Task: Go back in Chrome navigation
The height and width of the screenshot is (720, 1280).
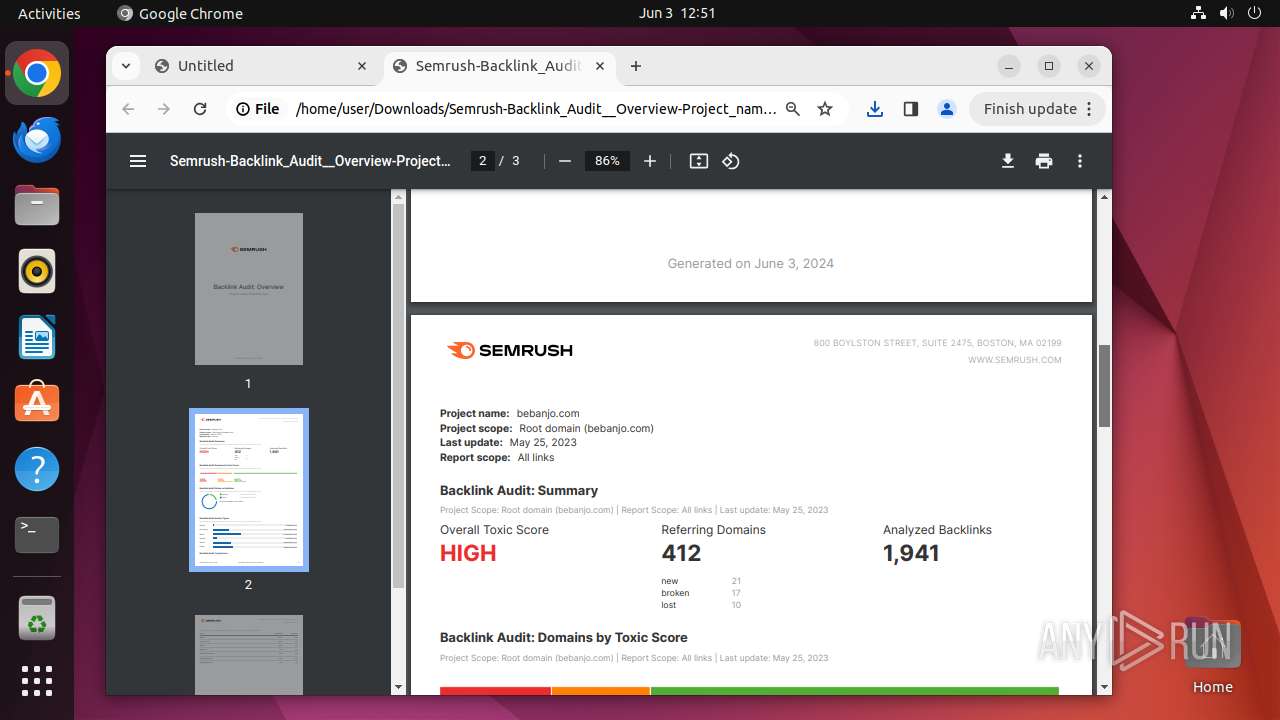Action: [x=128, y=109]
